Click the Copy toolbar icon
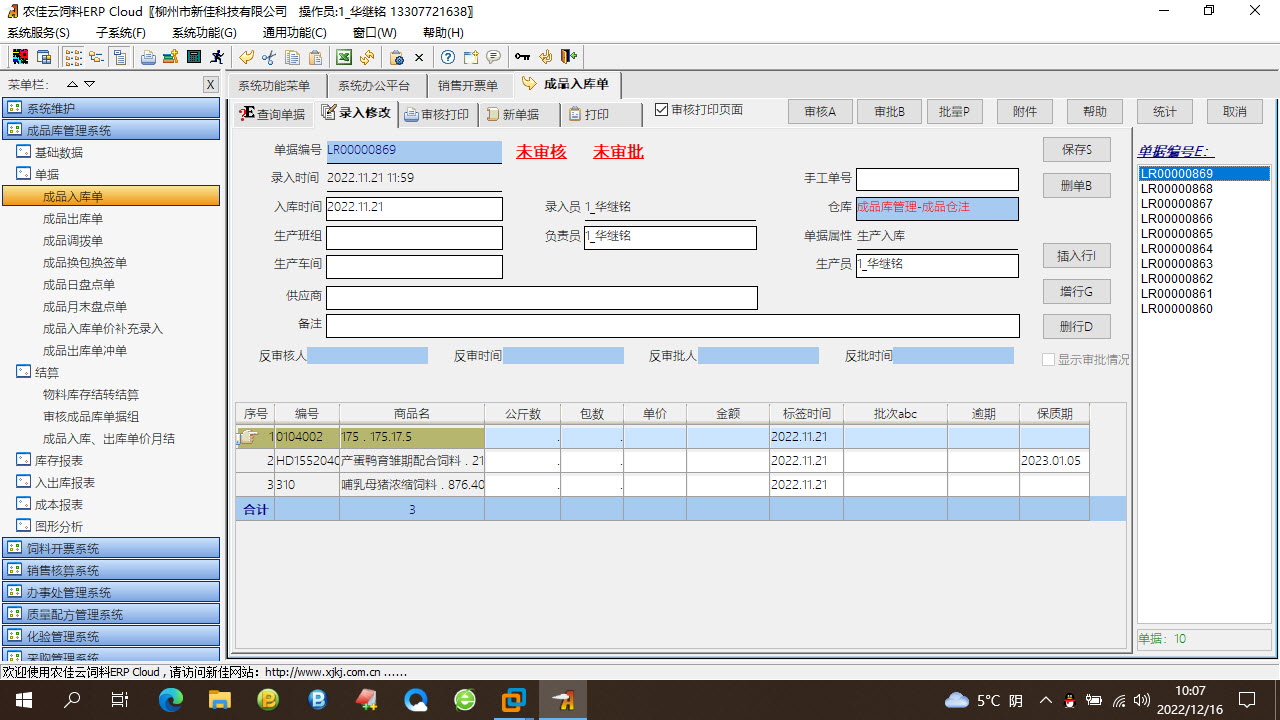Viewport: 1280px width, 720px height. tap(292, 57)
